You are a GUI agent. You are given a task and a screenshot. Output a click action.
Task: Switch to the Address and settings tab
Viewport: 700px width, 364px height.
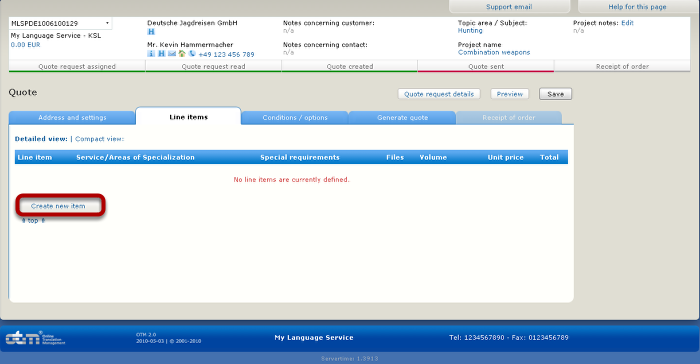[x=72, y=117]
